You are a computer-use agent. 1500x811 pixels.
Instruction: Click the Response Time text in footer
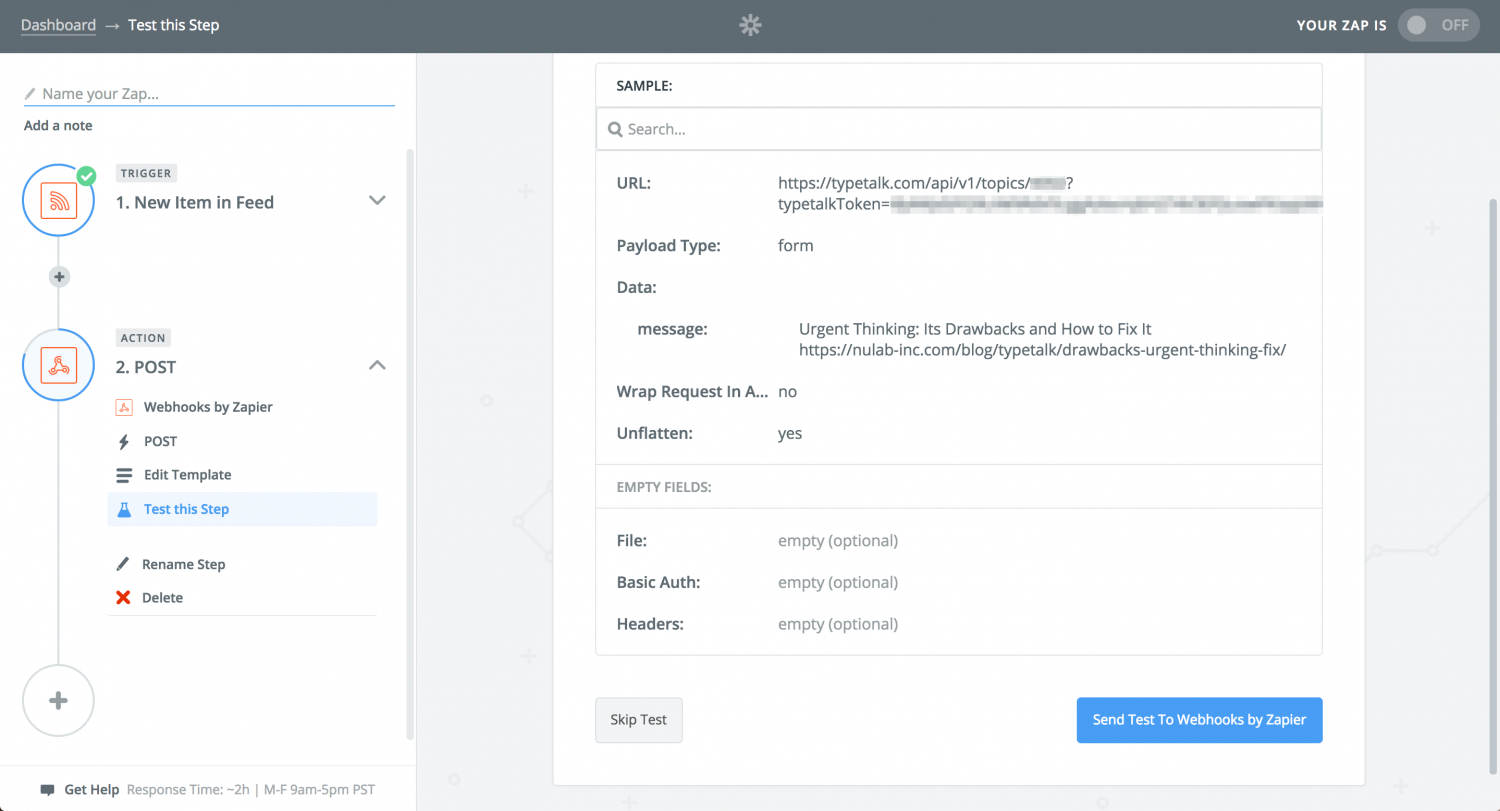pyautogui.click(x=251, y=790)
